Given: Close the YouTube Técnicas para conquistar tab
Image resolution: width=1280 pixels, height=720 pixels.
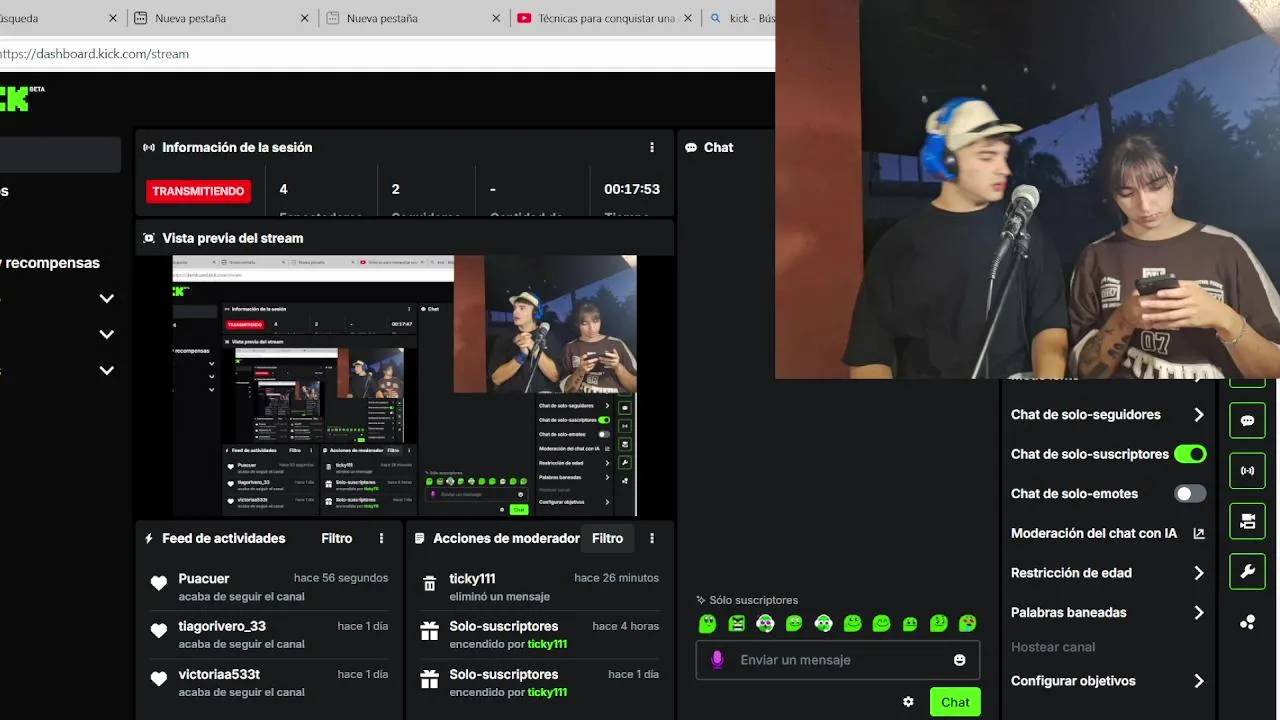Looking at the screenshot, I should 687,18.
